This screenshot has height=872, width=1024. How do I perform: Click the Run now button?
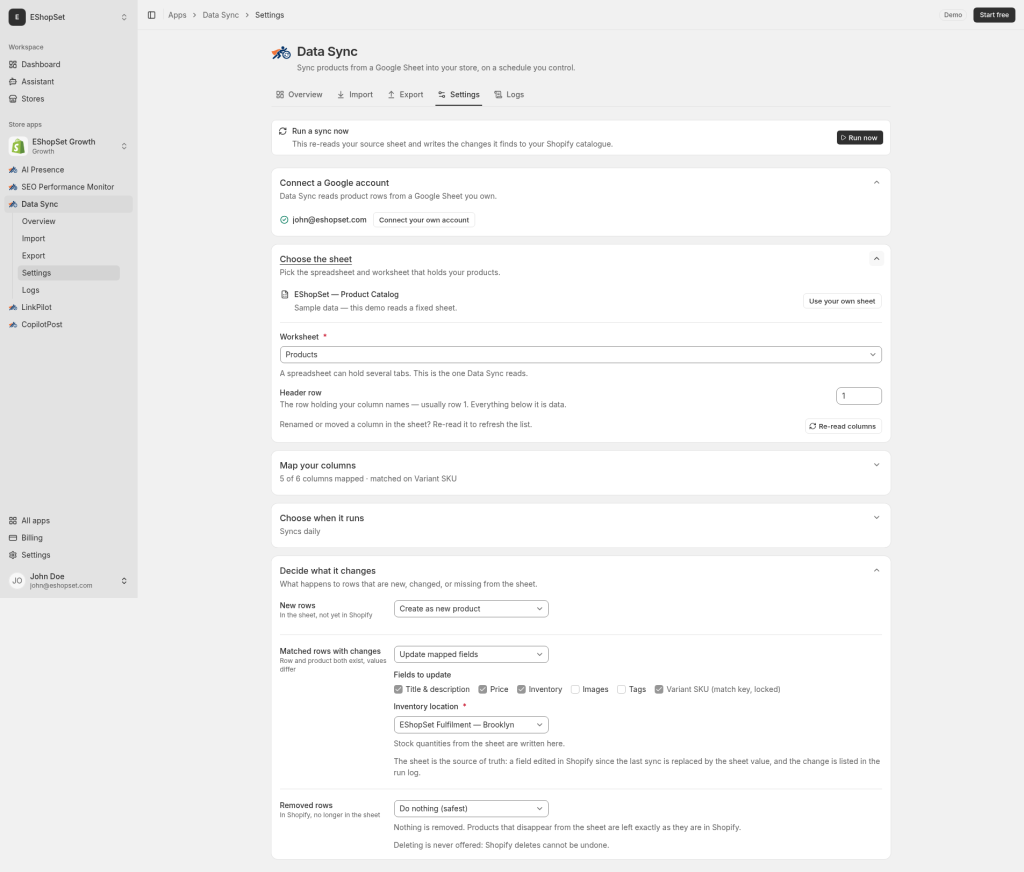coord(859,138)
